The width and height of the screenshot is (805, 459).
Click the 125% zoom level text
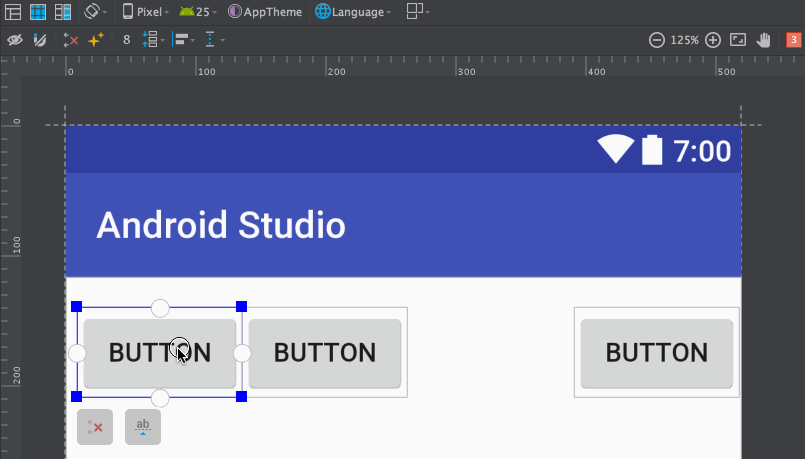coord(684,40)
